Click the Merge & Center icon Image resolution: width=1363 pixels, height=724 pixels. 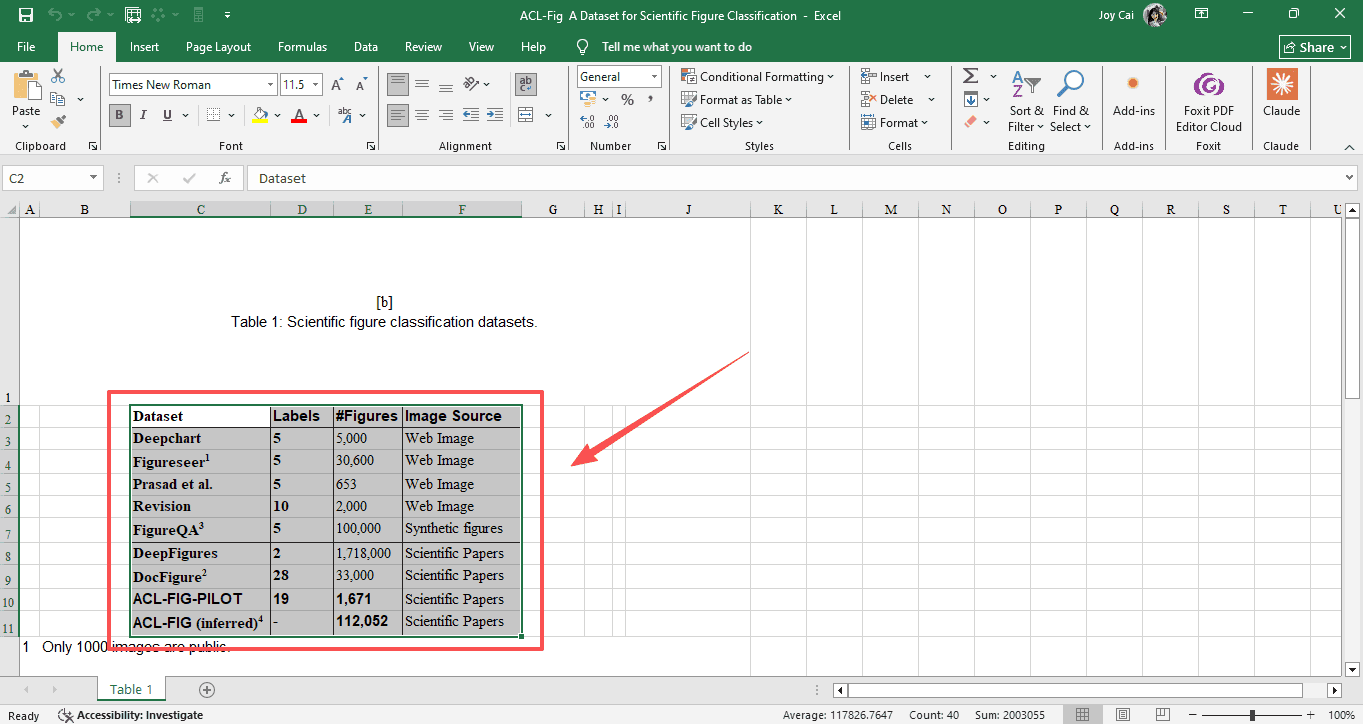pos(526,115)
